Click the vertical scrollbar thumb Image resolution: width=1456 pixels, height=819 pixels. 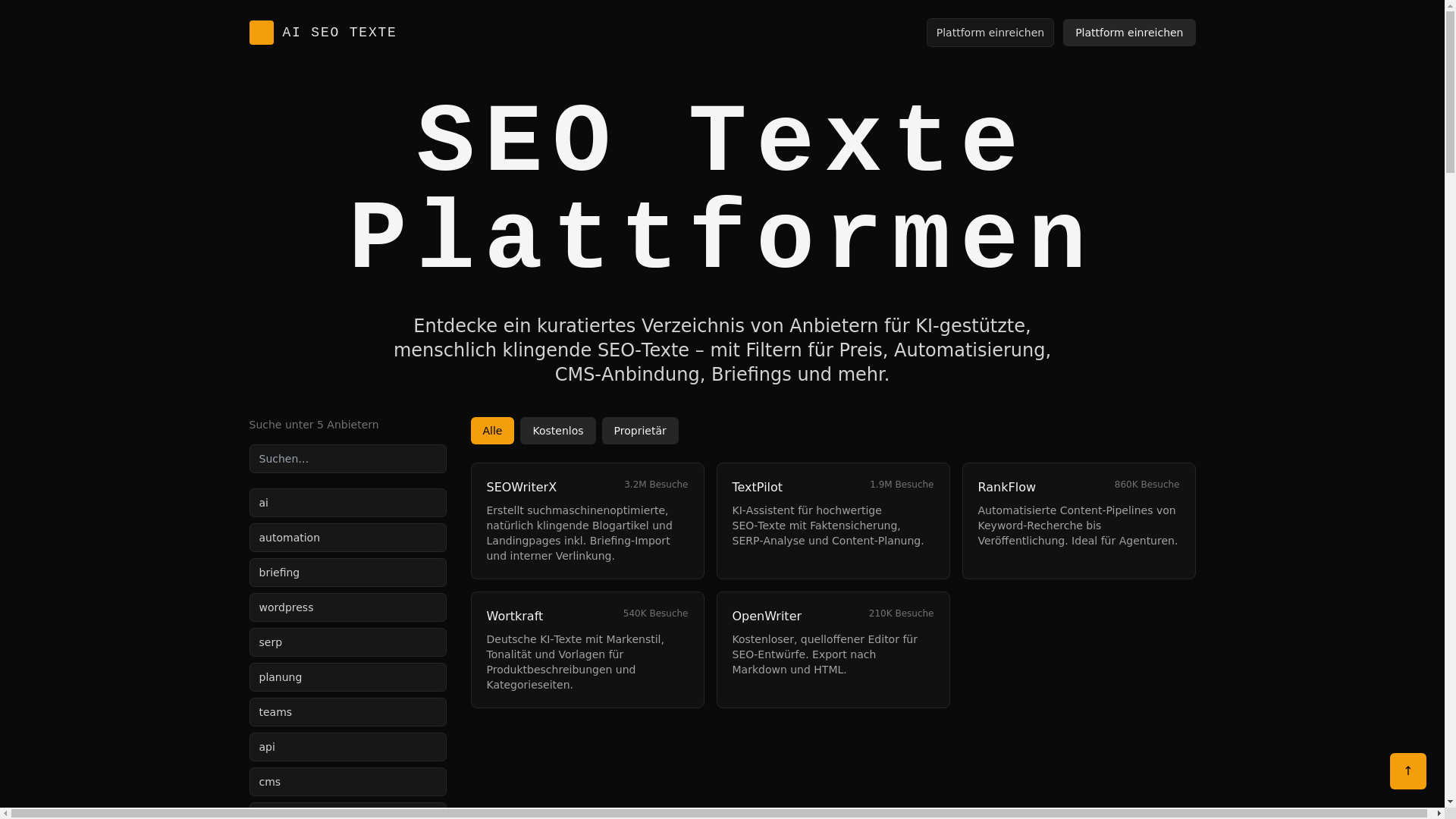click(1450, 93)
